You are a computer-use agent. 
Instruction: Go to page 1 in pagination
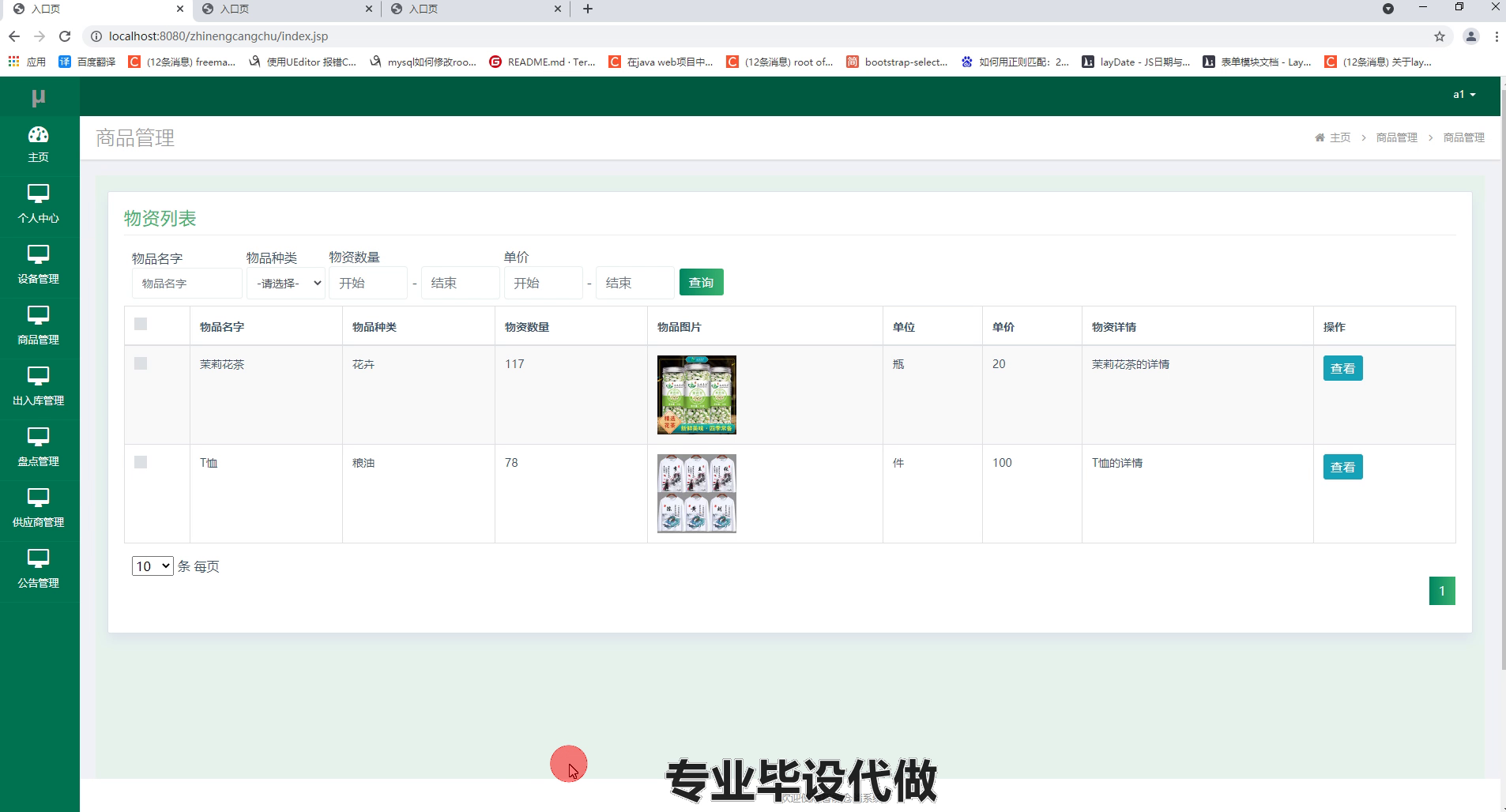[1442, 591]
